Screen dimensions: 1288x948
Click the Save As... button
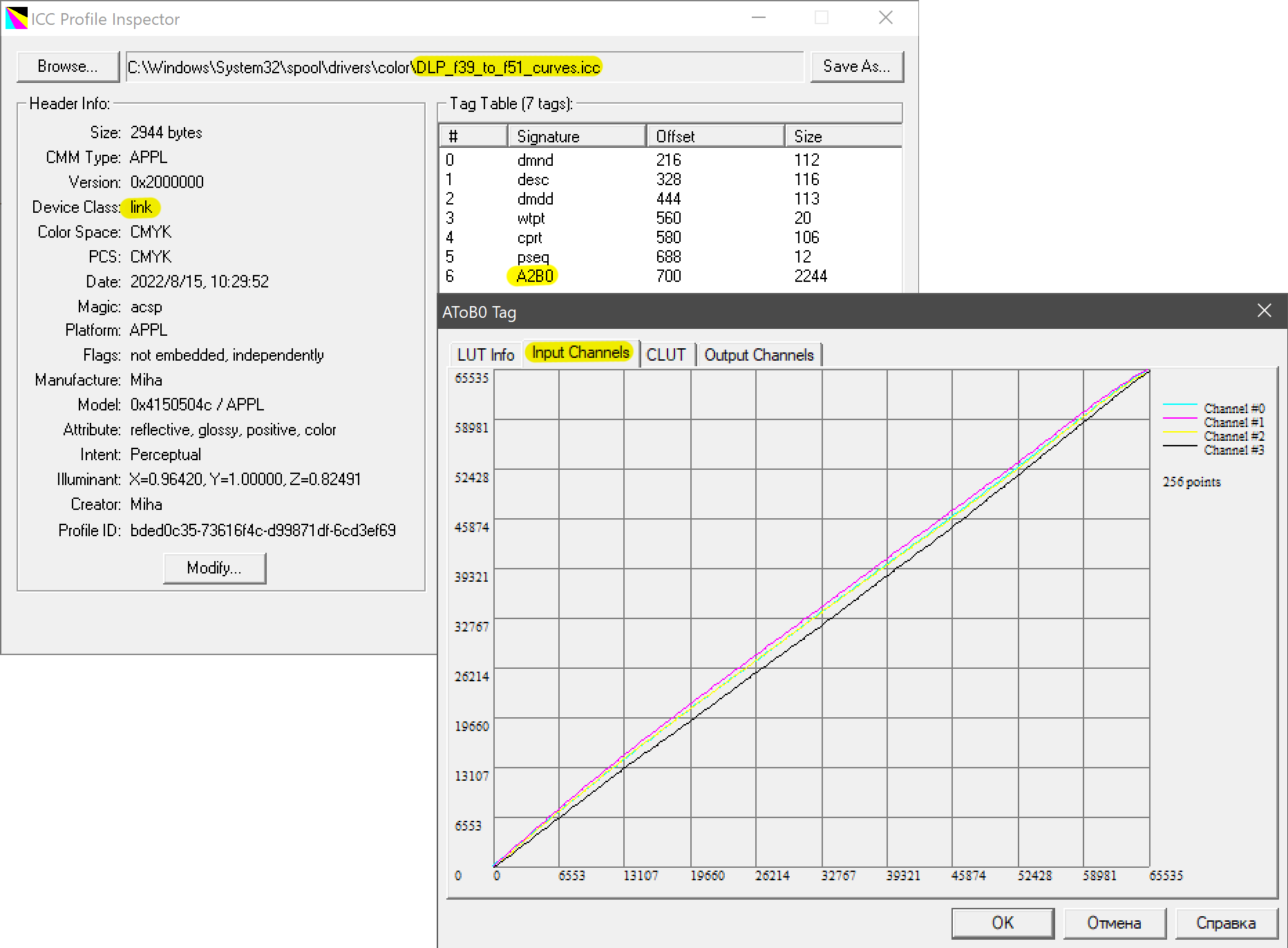click(856, 67)
